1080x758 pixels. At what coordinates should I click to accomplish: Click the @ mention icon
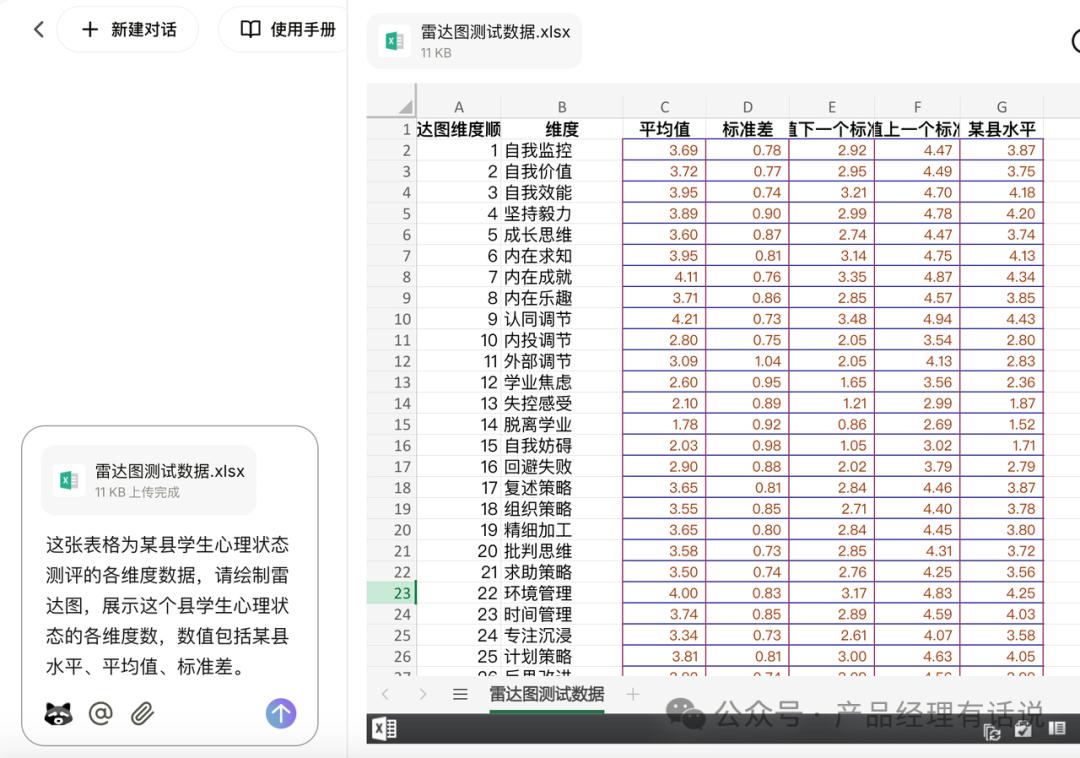tap(100, 713)
